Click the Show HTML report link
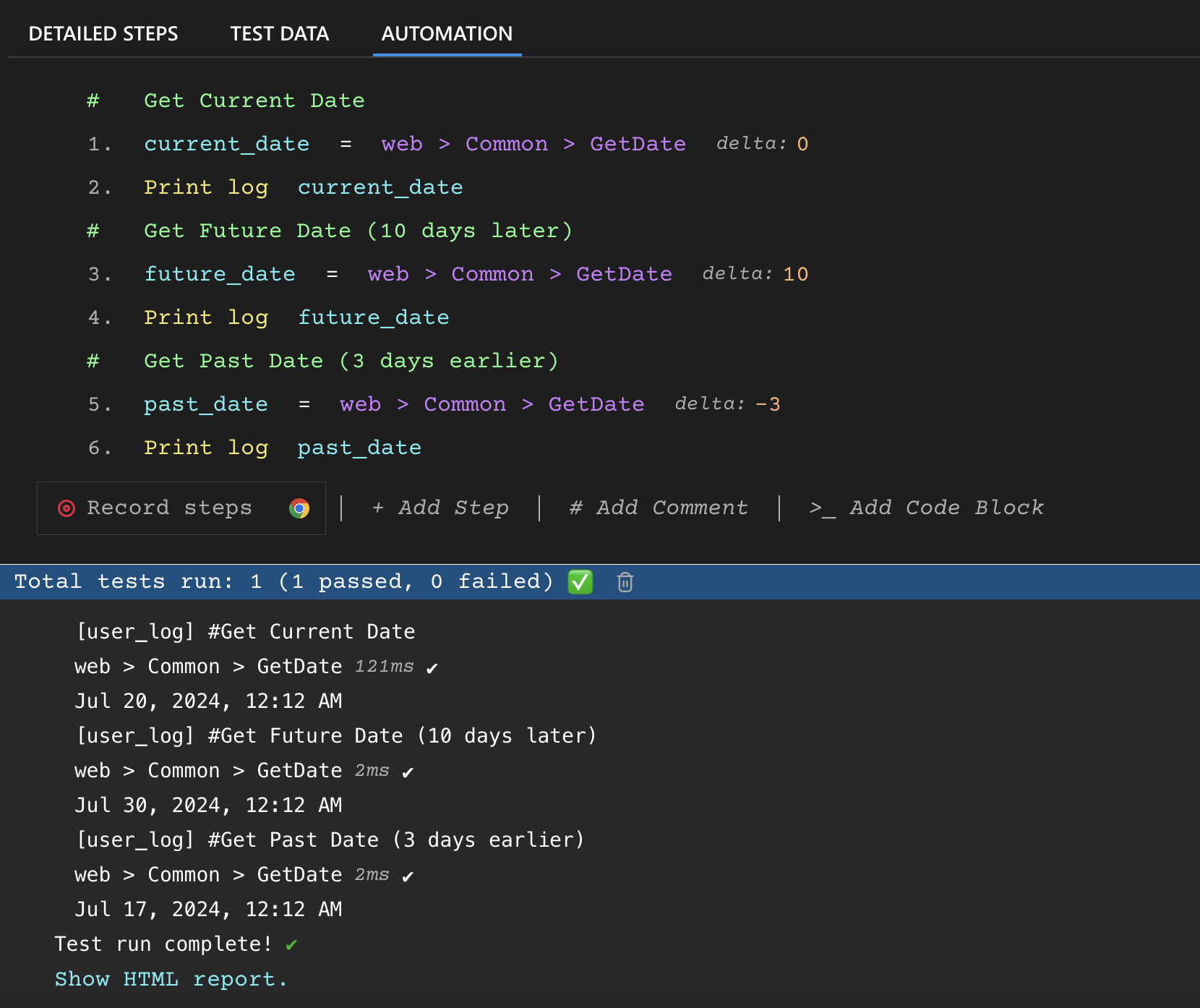 tap(171, 978)
